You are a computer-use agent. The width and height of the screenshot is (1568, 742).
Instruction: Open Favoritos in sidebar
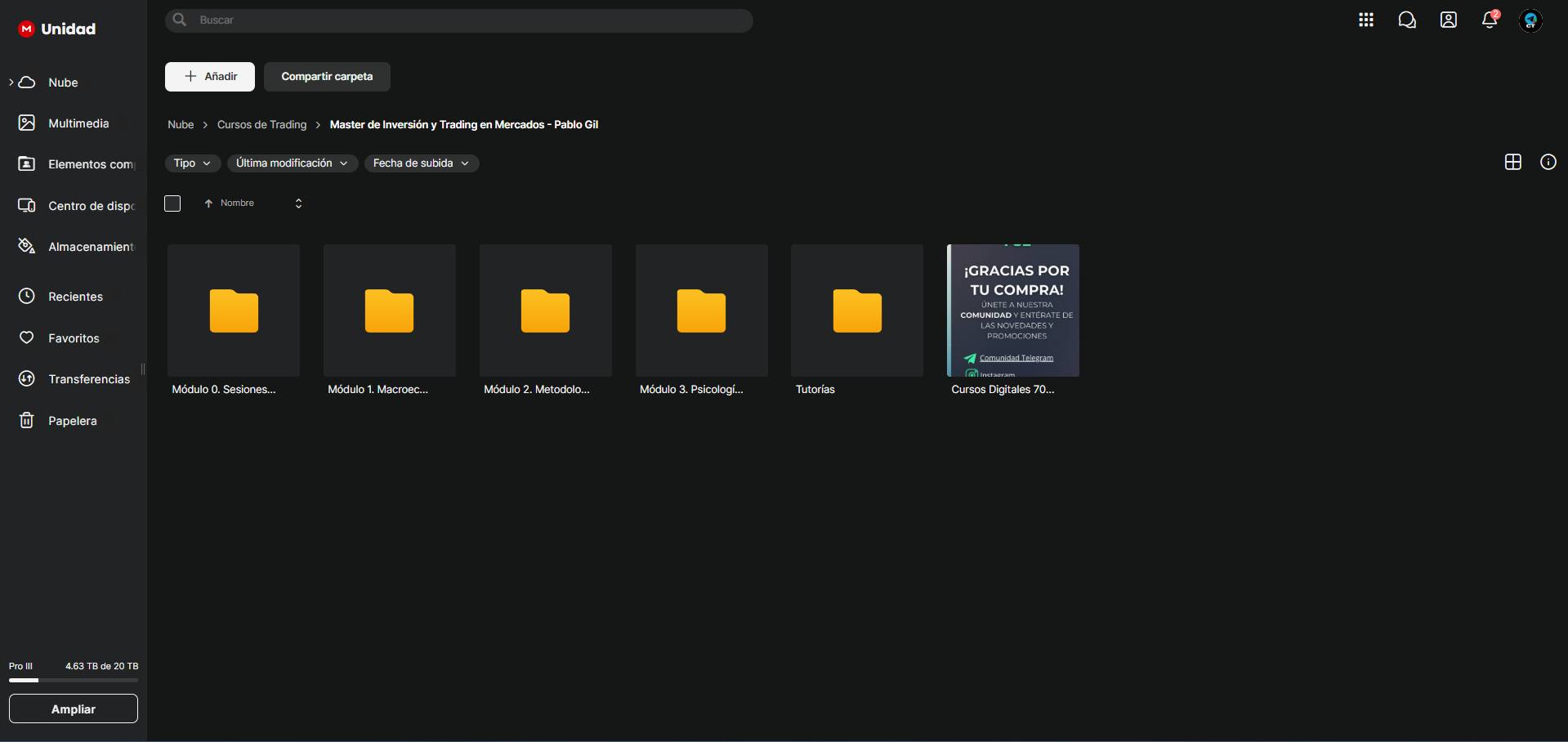73,337
